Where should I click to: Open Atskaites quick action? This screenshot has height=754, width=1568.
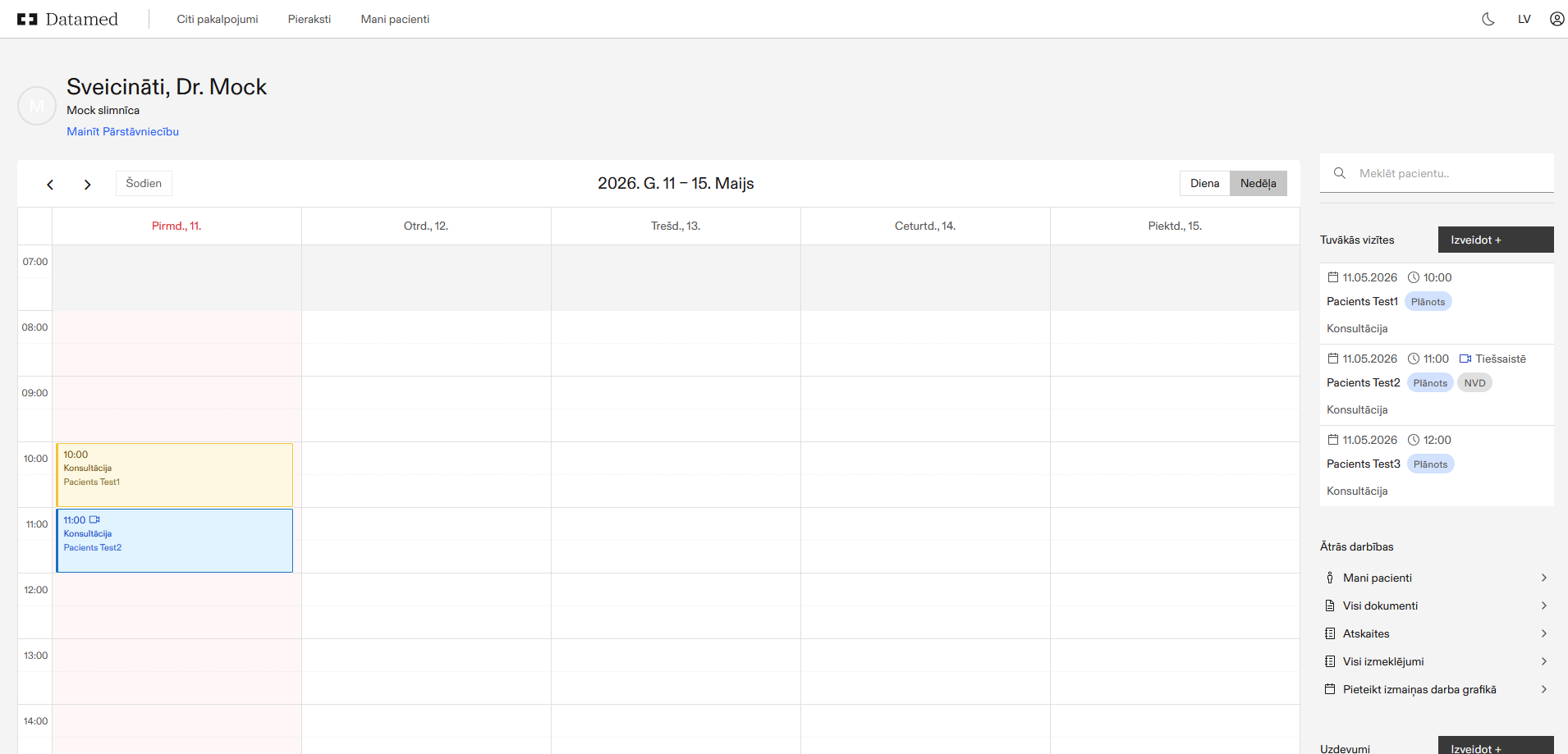1437,633
